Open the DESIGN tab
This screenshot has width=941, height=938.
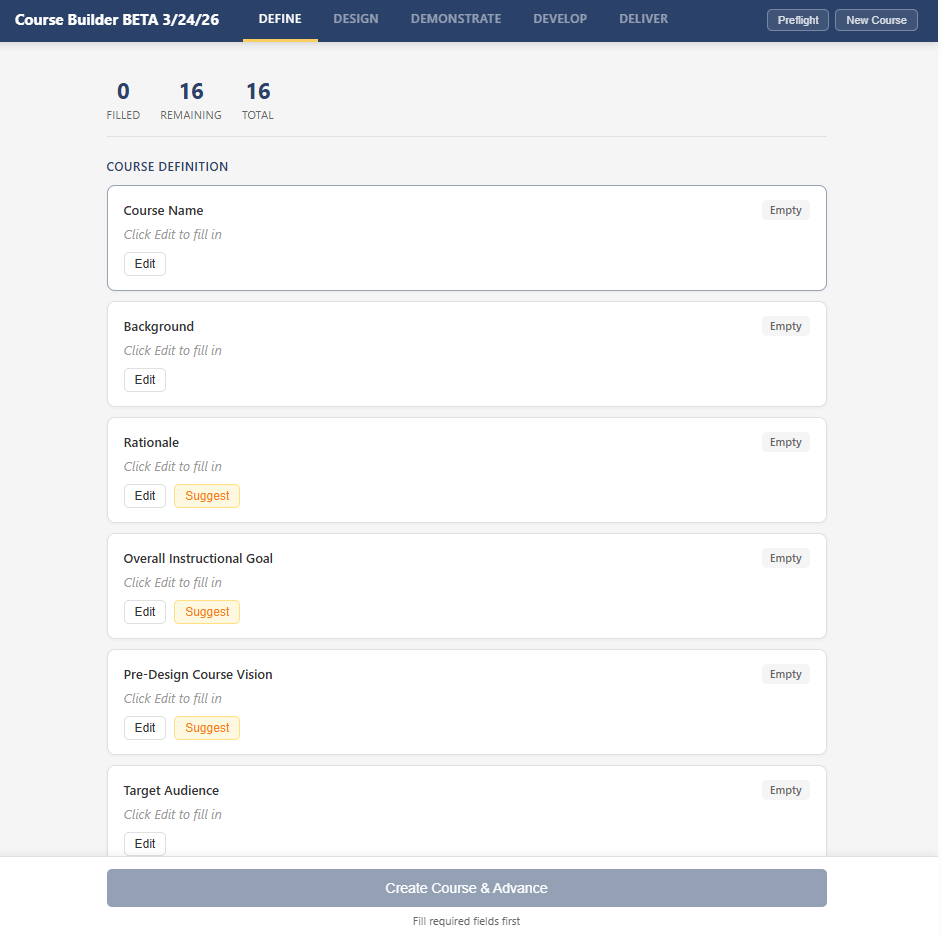(x=356, y=19)
